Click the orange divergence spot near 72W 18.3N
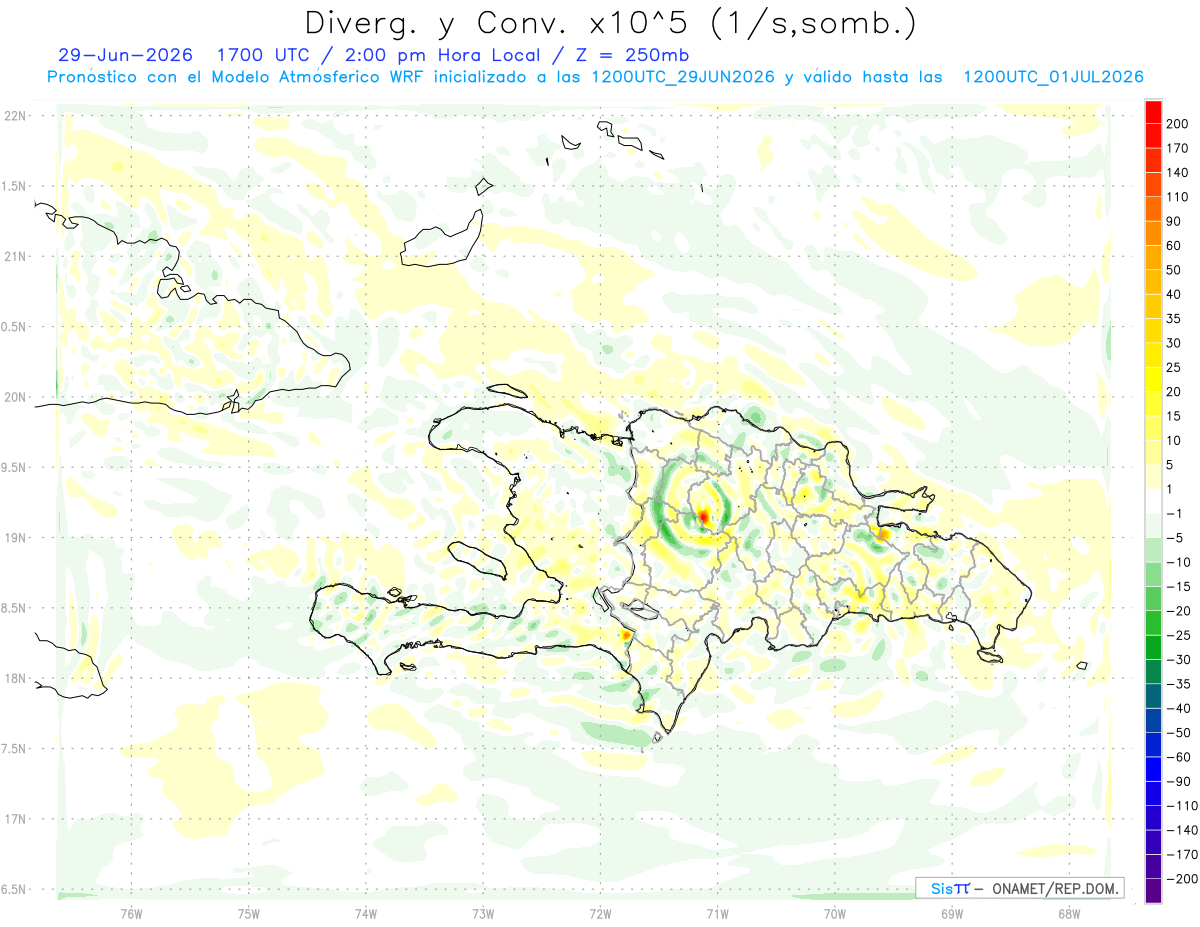1200x927 pixels. click(626, 634)
